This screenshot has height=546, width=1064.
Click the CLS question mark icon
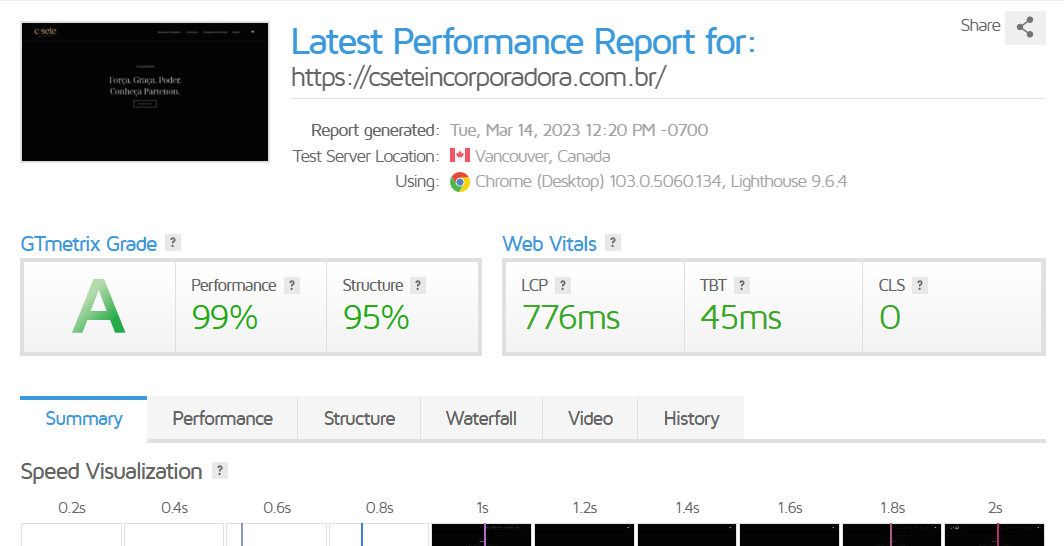(920, 285)
